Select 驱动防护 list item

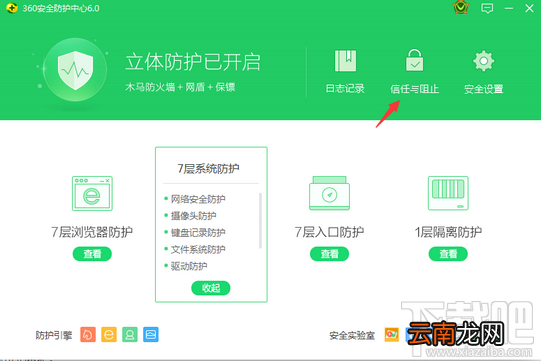[189, 266]
